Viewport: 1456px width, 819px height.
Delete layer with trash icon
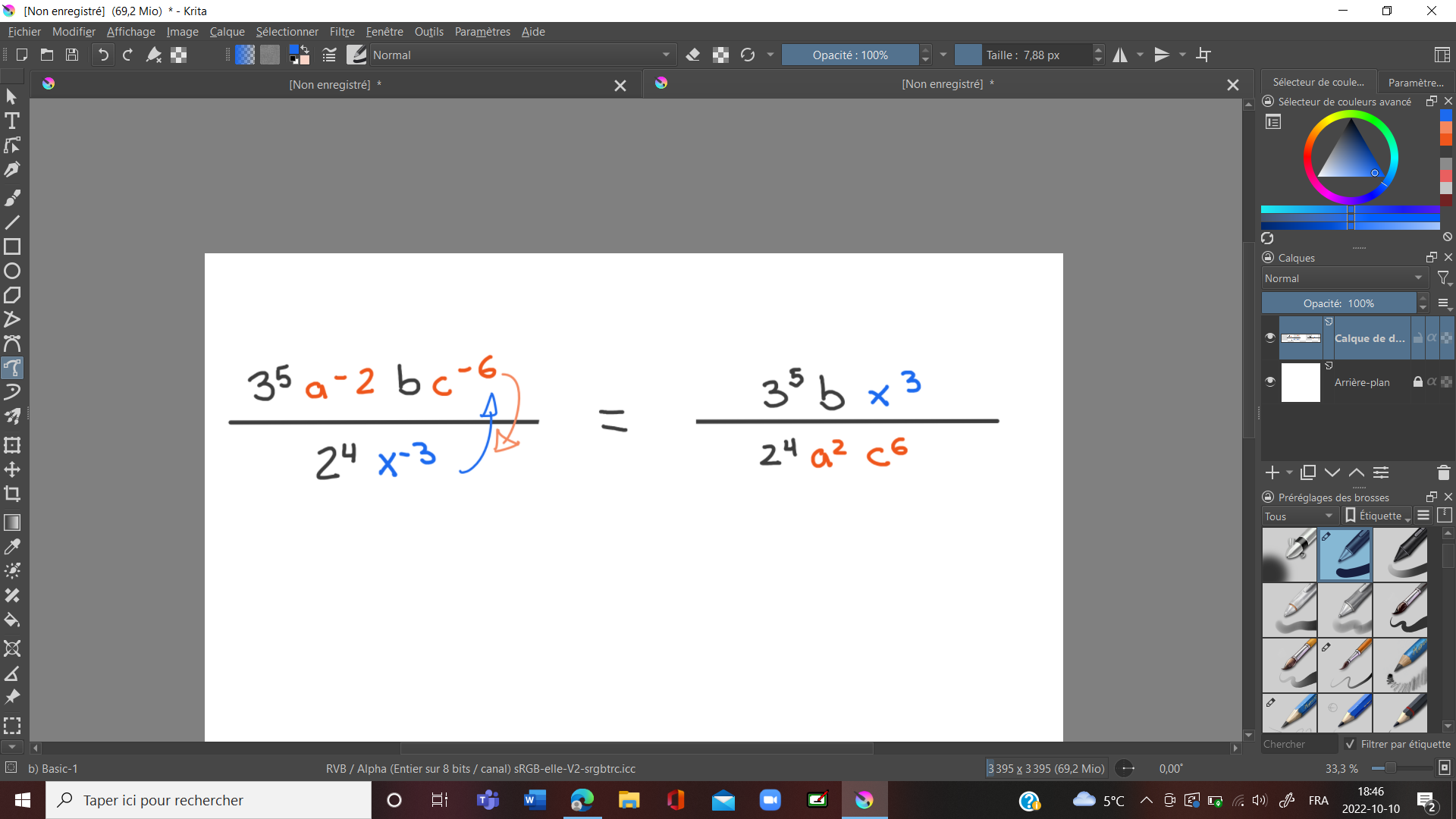1443,473
